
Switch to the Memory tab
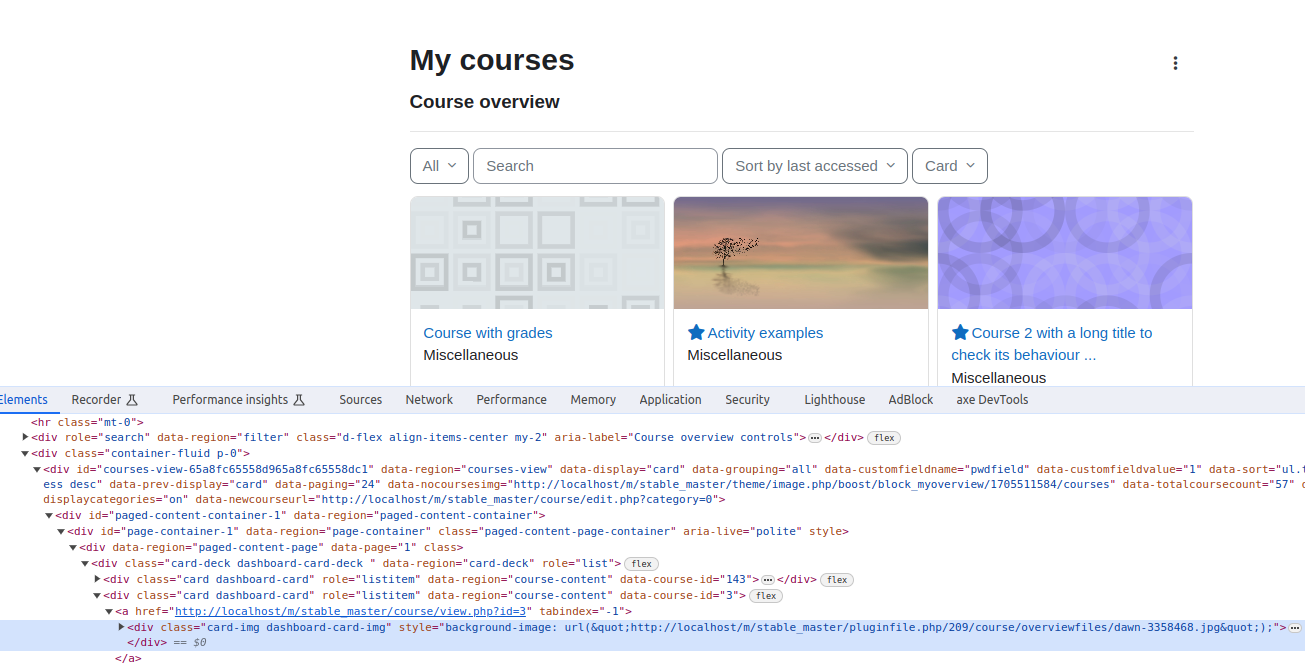point(593,399)
